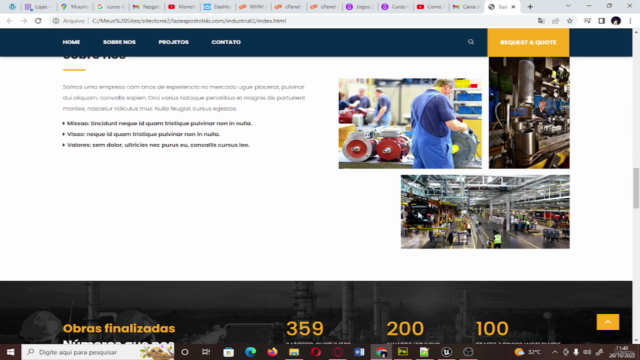The height and width of the screenshot is (360, 640).
Task: Click the browser forward arrow
Action: pos(24,21)
